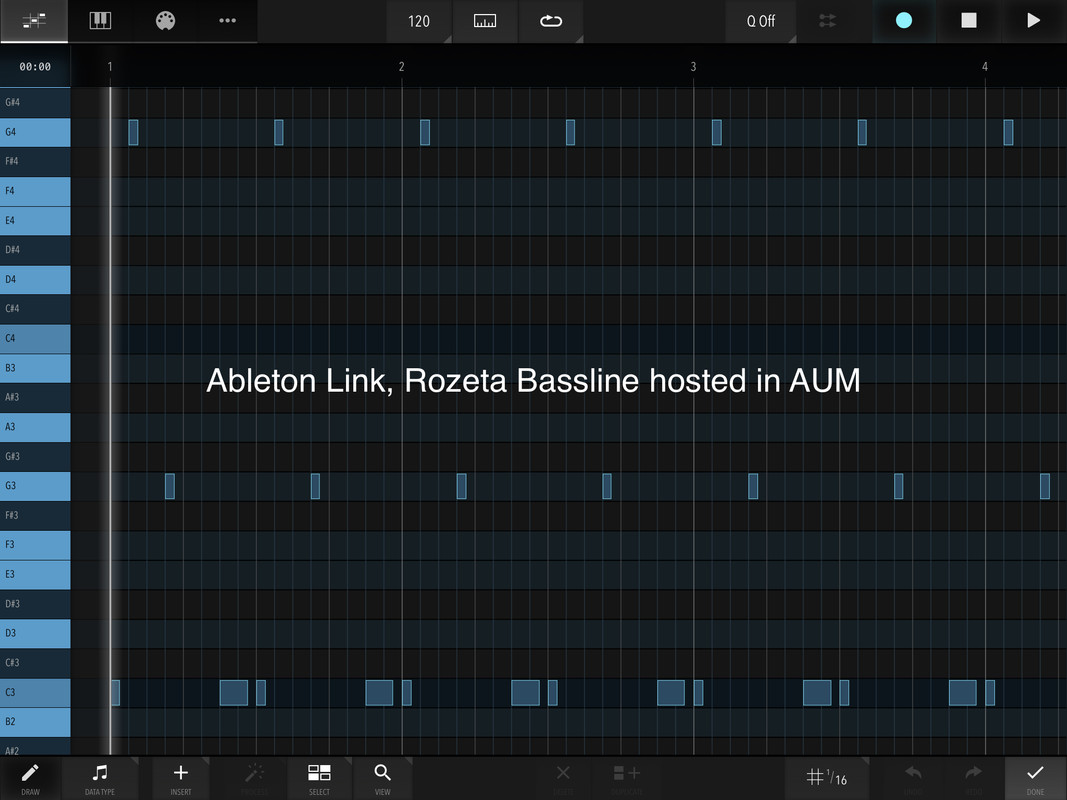Image resolution: width=1067 pixels, height=800 pixels.
Task: Start playback with the play button
Action: pyautogui.click(x=1033, y=20)
